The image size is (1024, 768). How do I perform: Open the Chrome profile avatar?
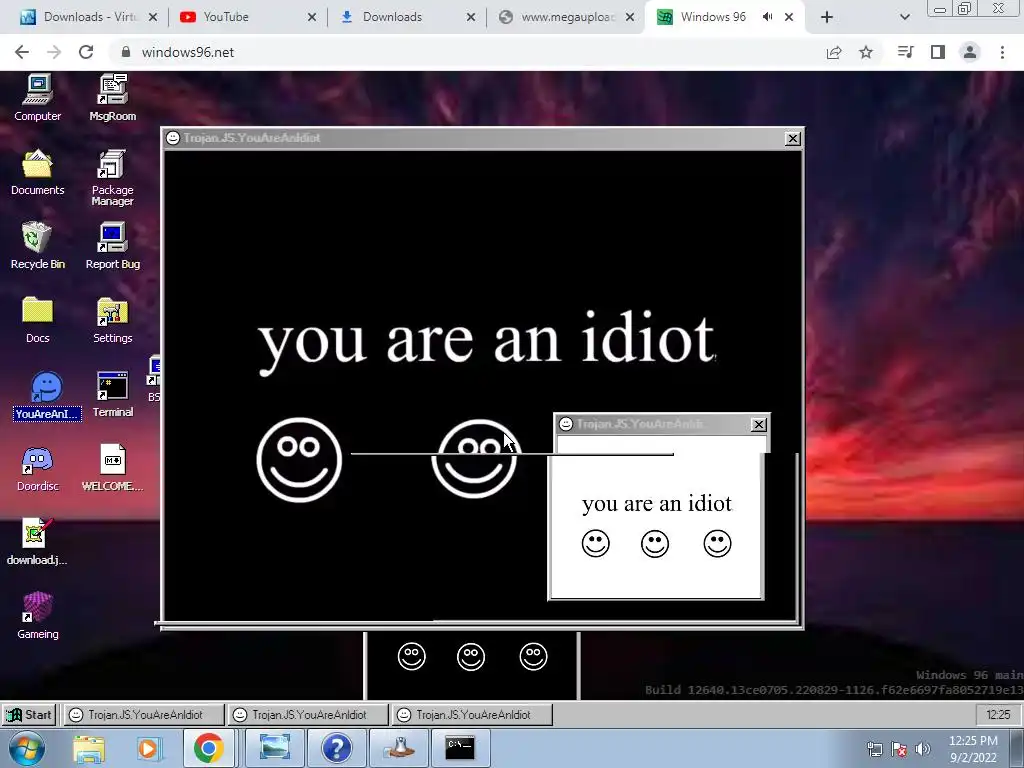[970, 52]
